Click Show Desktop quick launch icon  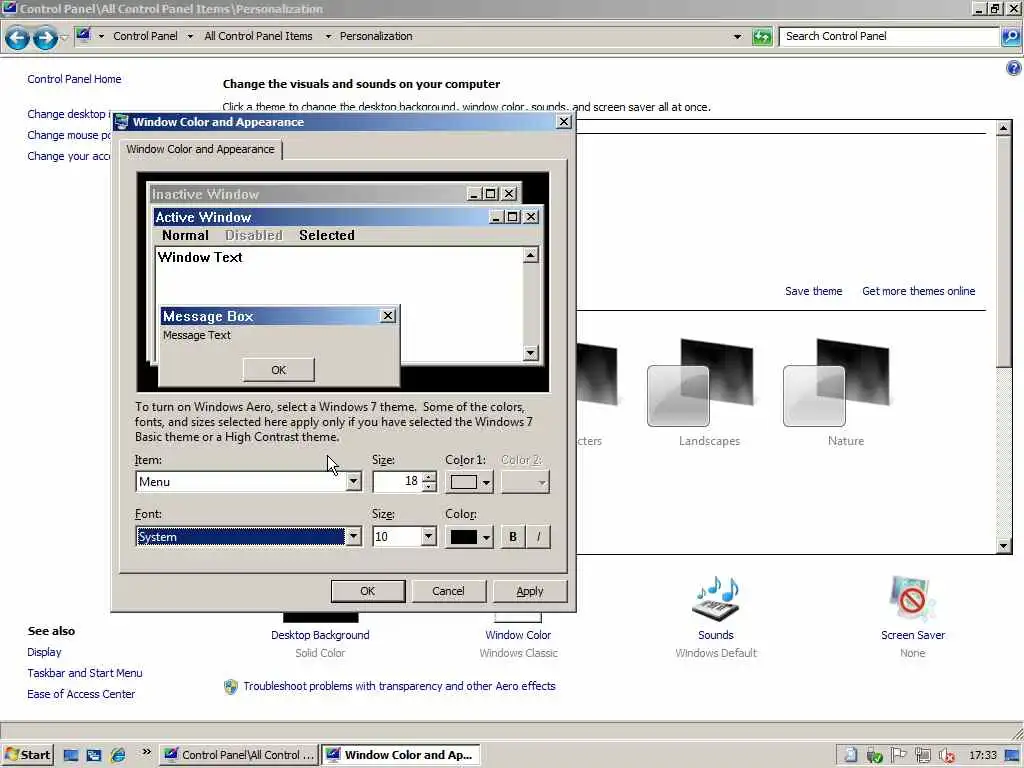(x=71, y=756)
